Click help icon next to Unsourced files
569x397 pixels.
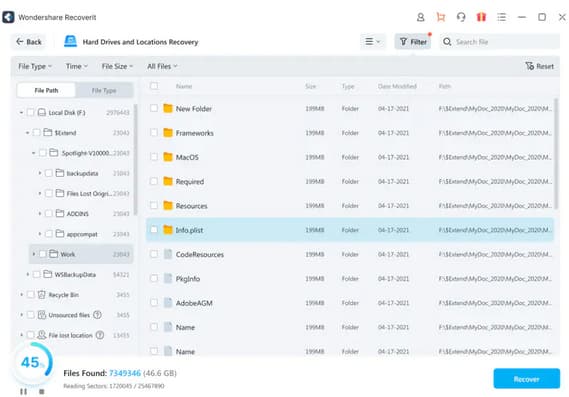pyautogui.click(x=97, y=315)
